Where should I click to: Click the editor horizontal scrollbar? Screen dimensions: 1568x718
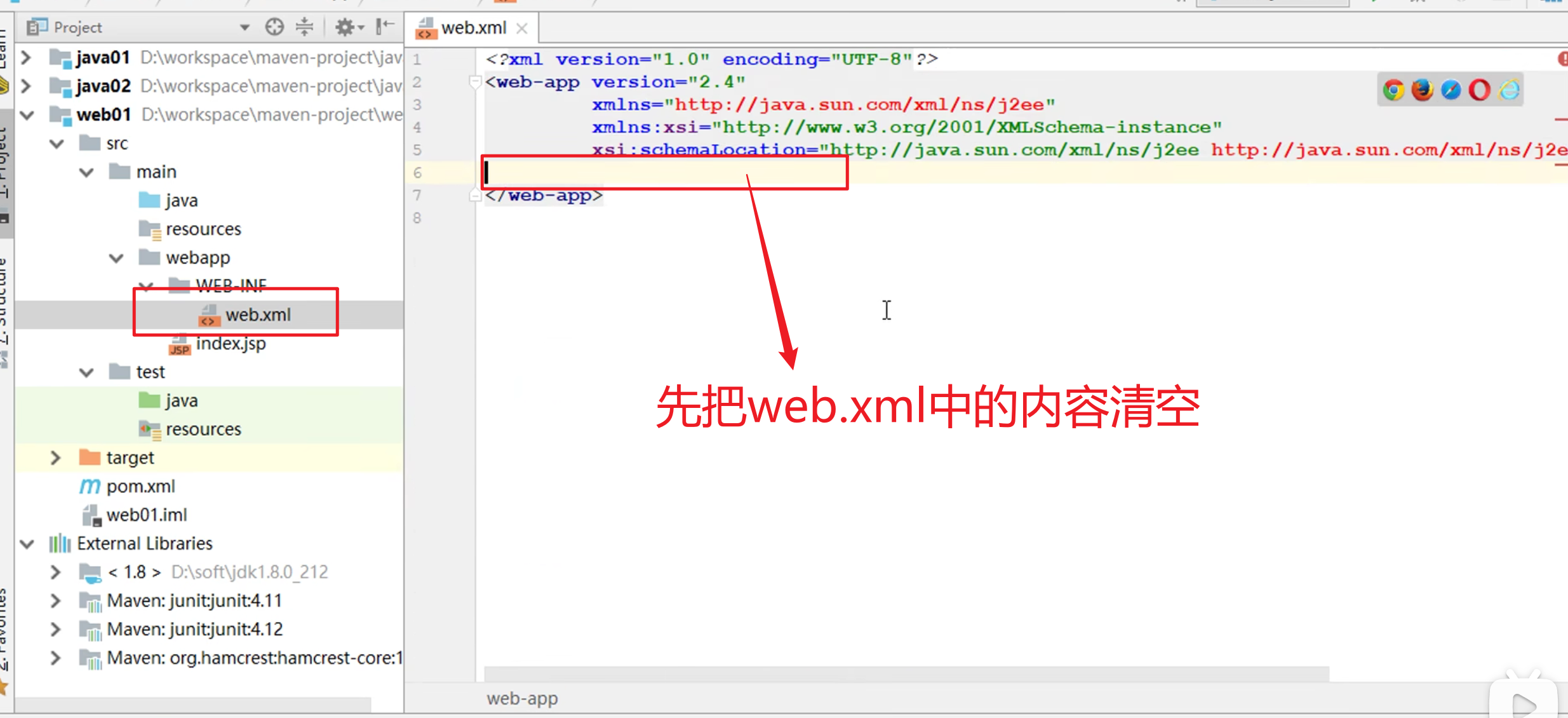906,673
